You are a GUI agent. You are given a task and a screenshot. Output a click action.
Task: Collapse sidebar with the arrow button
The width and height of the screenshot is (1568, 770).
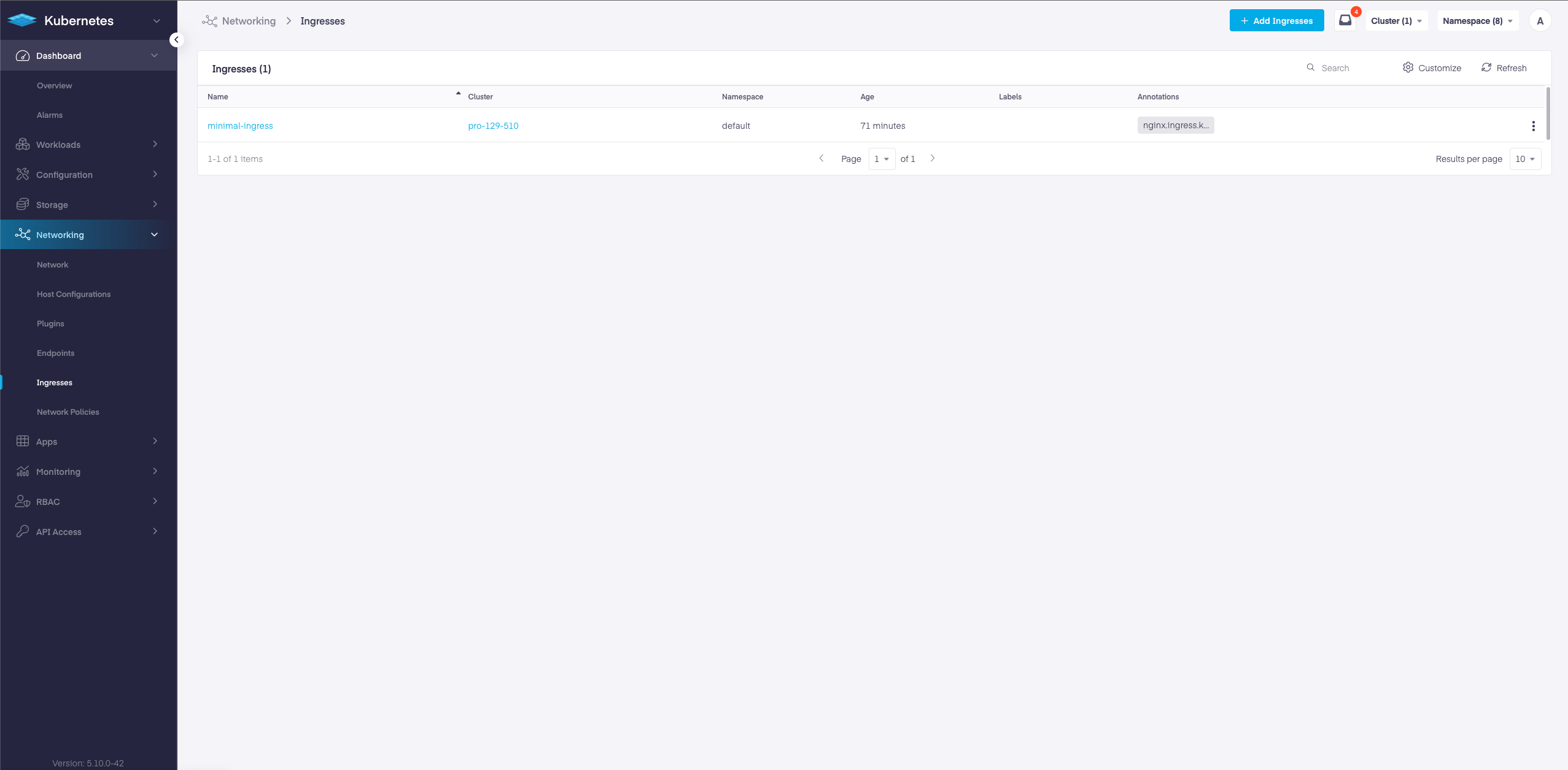point(176,40)
